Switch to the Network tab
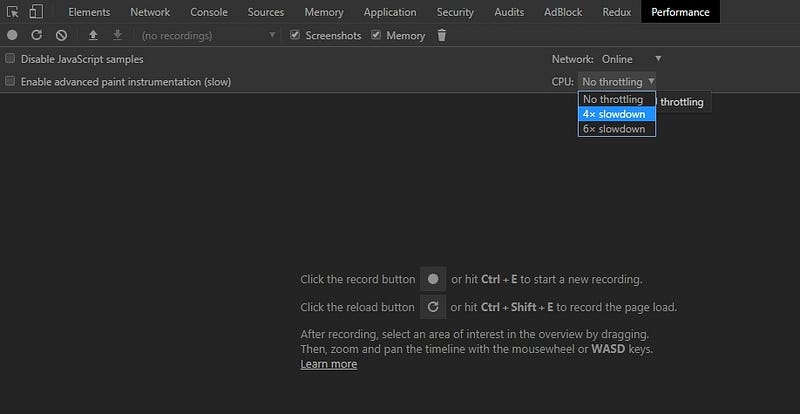 (x=150, y=12)
